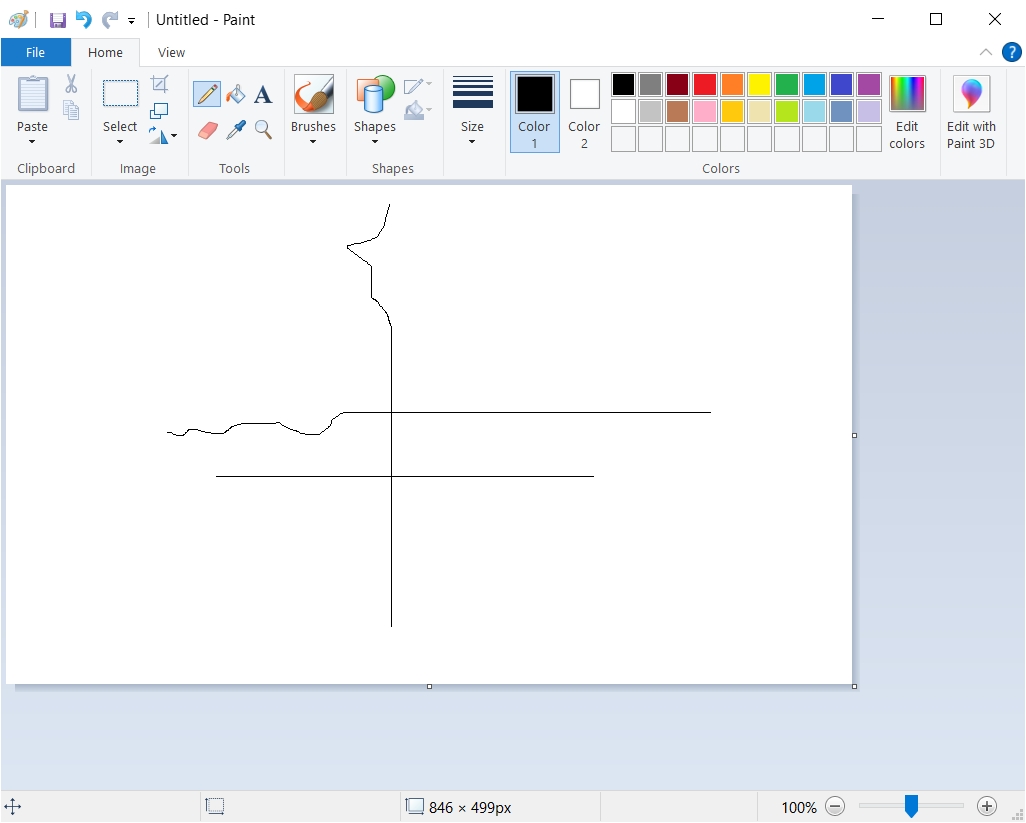Image resolution: width=1026 pixels, height=823 pixels.
Task: Select the Color picker eyedropper tool
Action: point(236,130)
